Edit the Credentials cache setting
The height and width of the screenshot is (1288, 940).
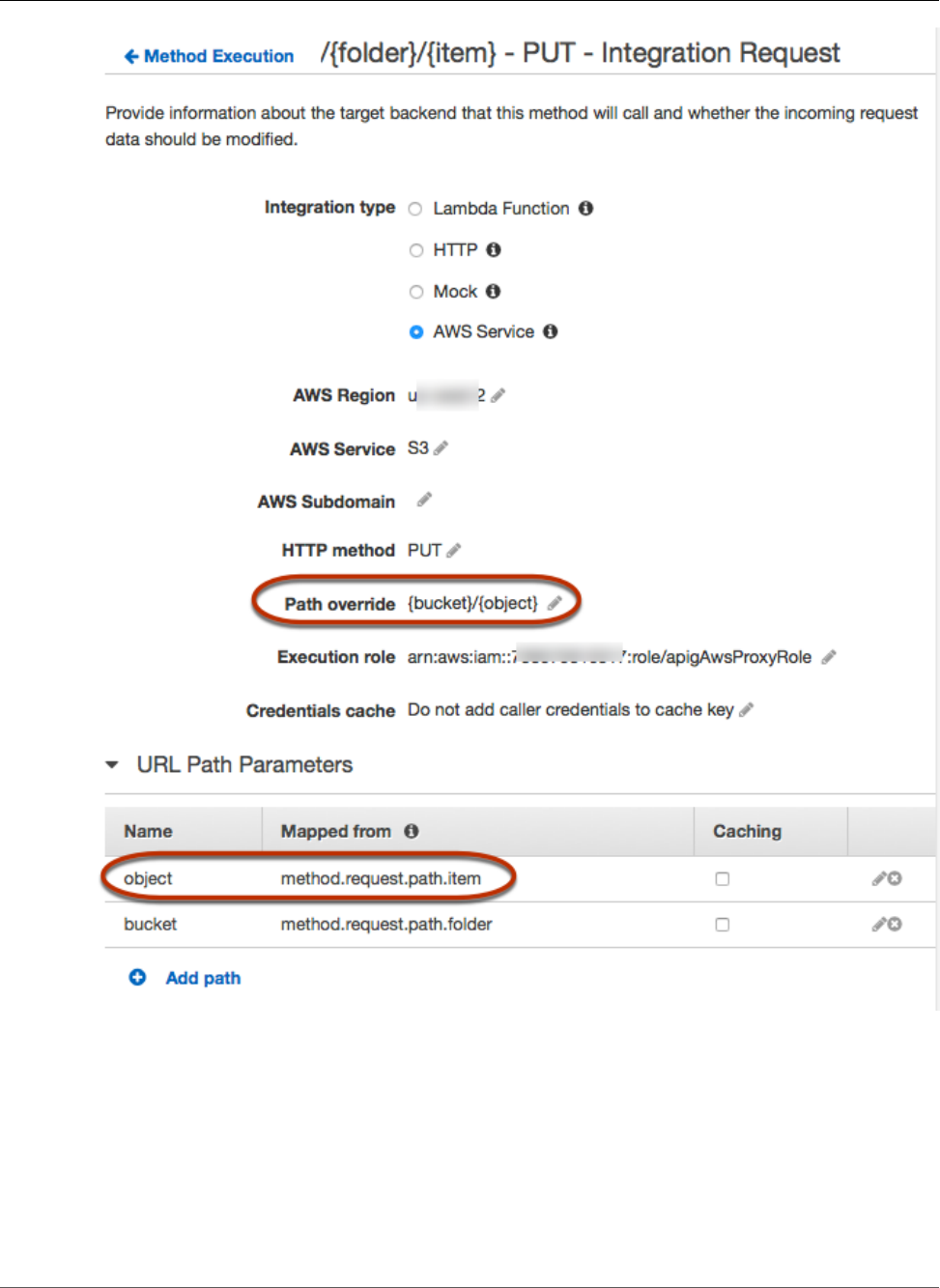[746, 710]
